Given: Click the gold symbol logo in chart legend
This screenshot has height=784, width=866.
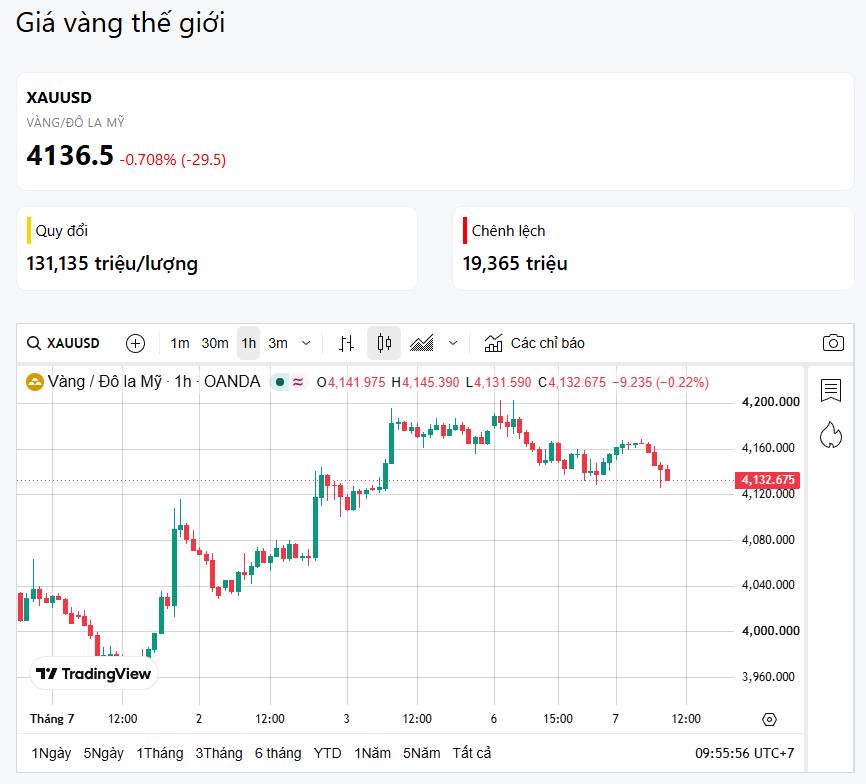Looking at the screenshot, I should [x=35, y=382].
